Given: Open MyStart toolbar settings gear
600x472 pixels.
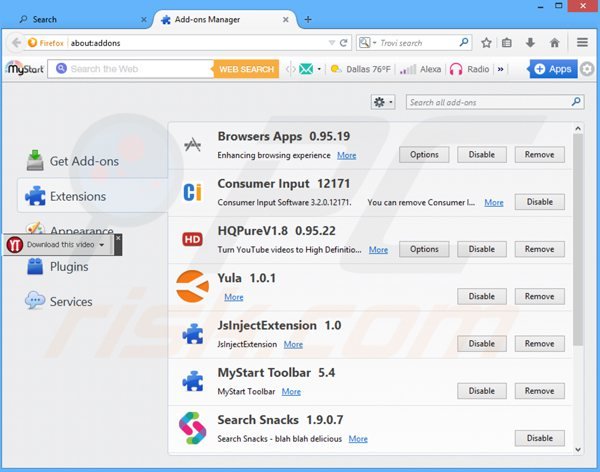Looking at the screenshot, I should [587, 69].
